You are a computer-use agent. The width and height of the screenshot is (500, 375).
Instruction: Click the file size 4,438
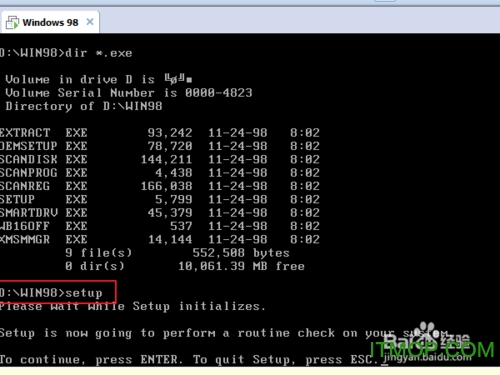pyautogui.click(x=174, y=173)
